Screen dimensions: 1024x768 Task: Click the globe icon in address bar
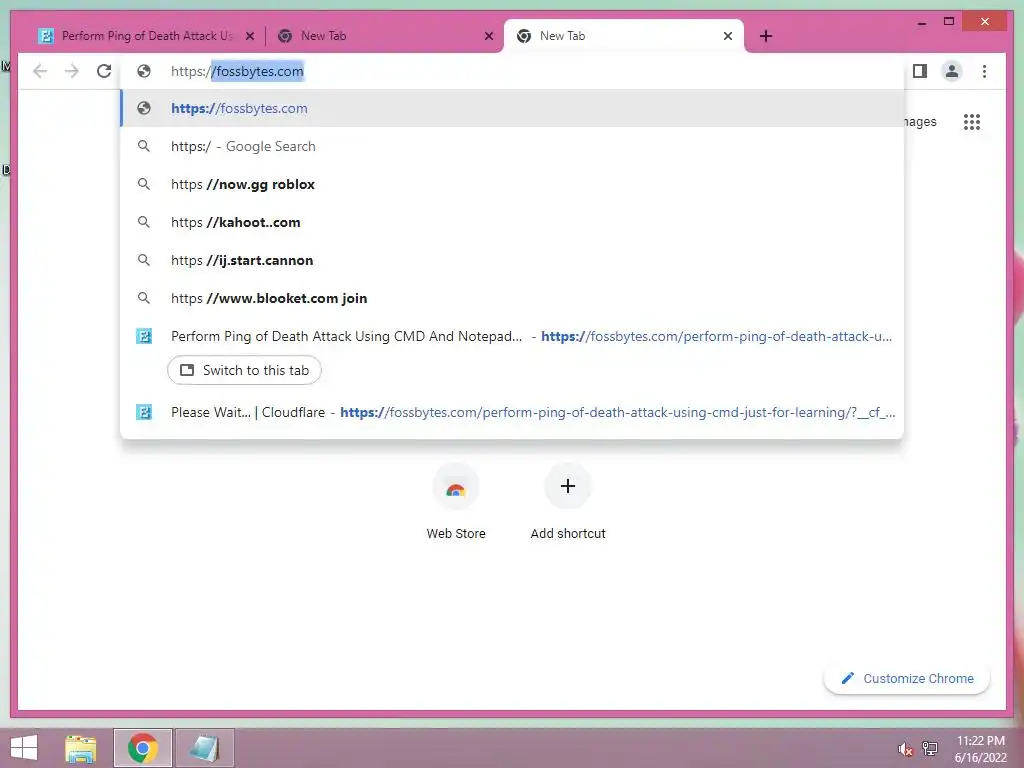tap(144, 71)
